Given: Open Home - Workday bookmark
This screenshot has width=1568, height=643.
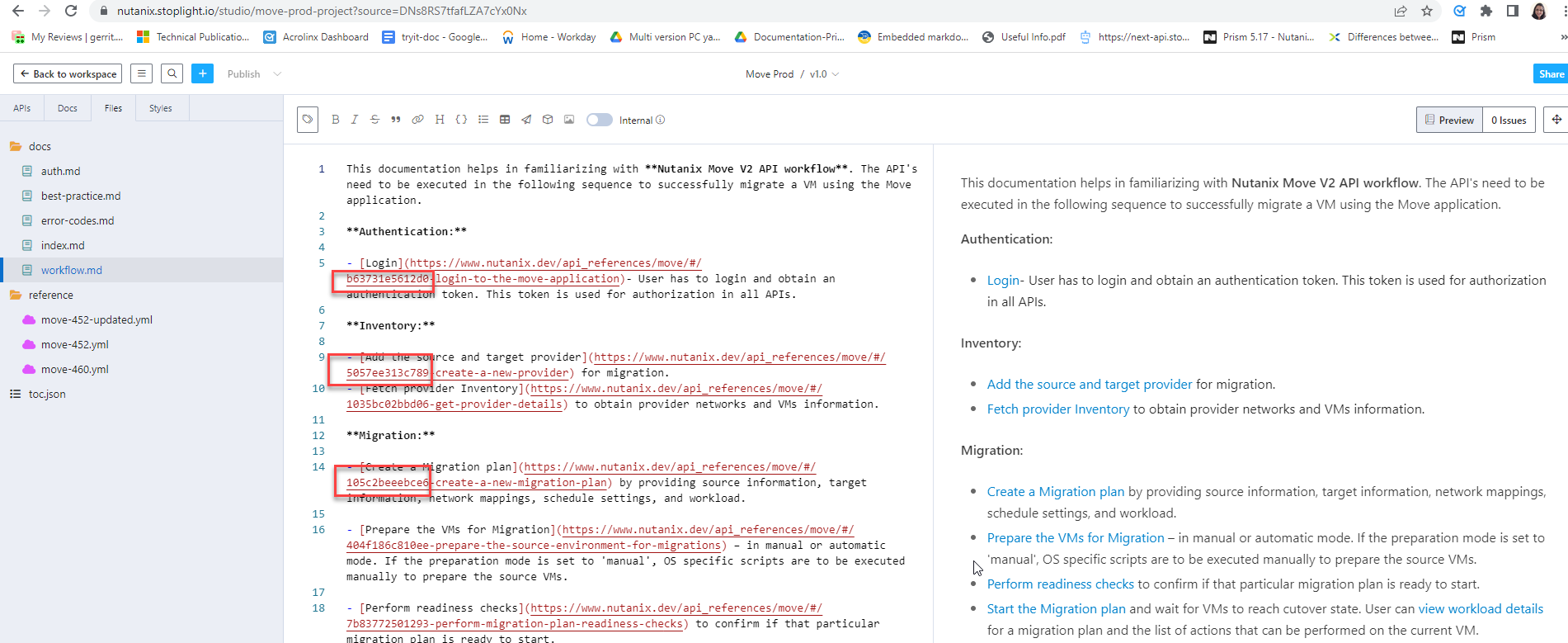Looking at the screenshot, I should coord(549,37).
